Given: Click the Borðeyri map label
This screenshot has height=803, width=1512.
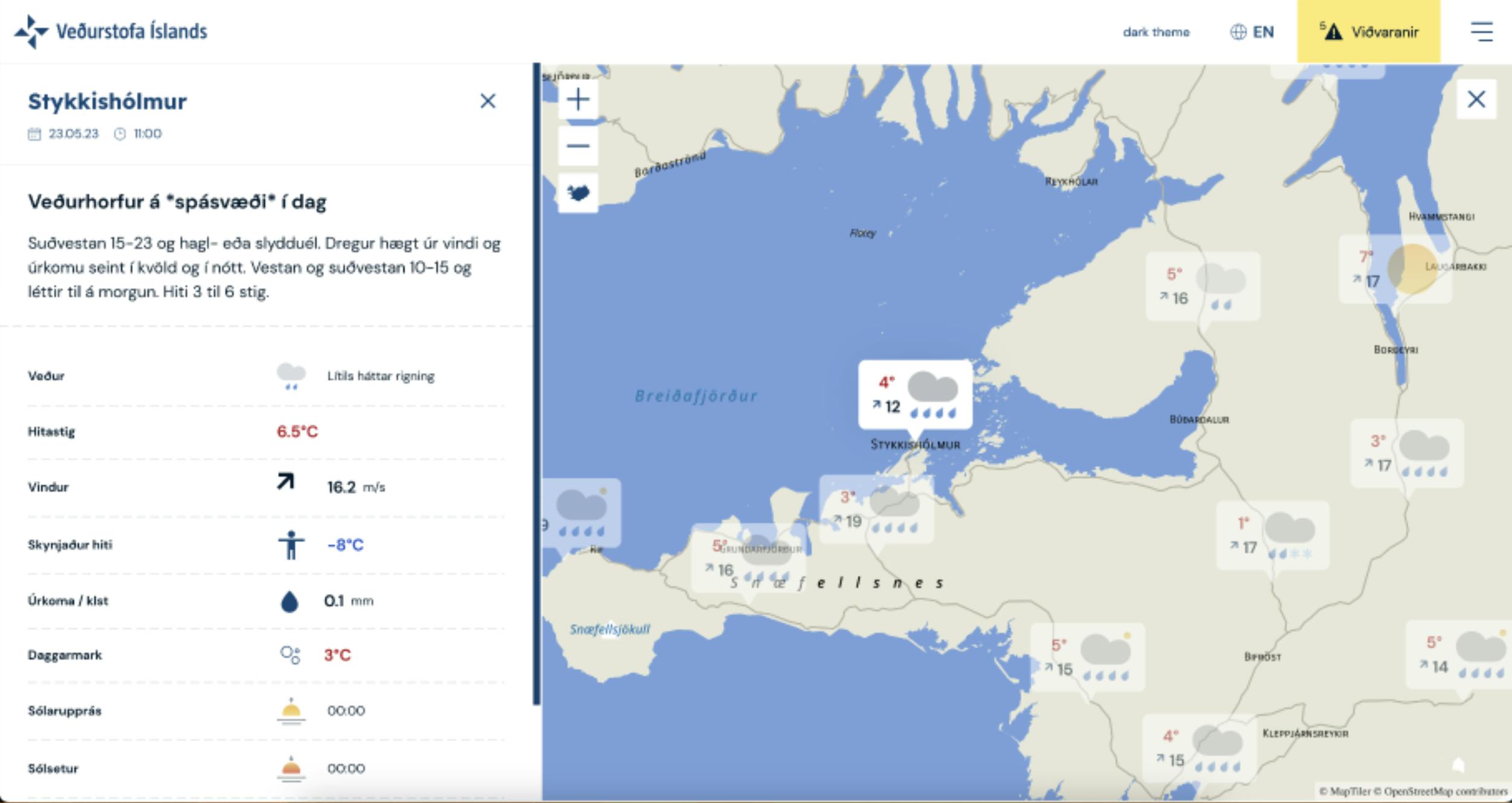Looking at the screenshot, I should click(1396, 349).
